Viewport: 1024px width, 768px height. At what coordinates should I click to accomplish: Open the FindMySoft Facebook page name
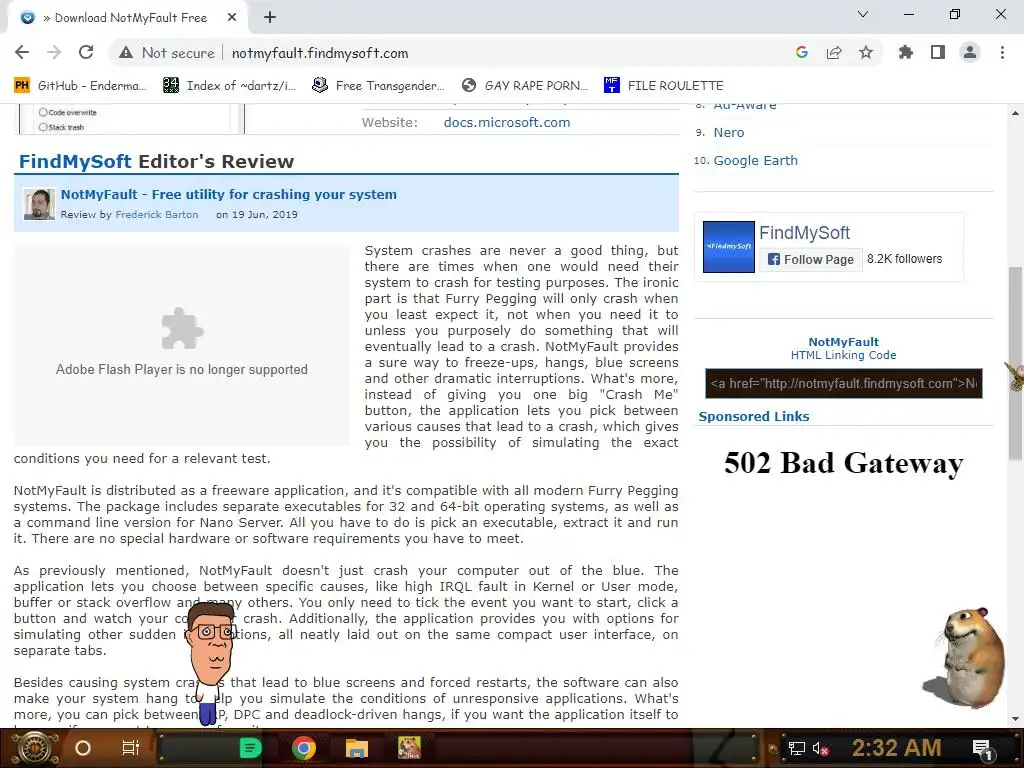805,233
